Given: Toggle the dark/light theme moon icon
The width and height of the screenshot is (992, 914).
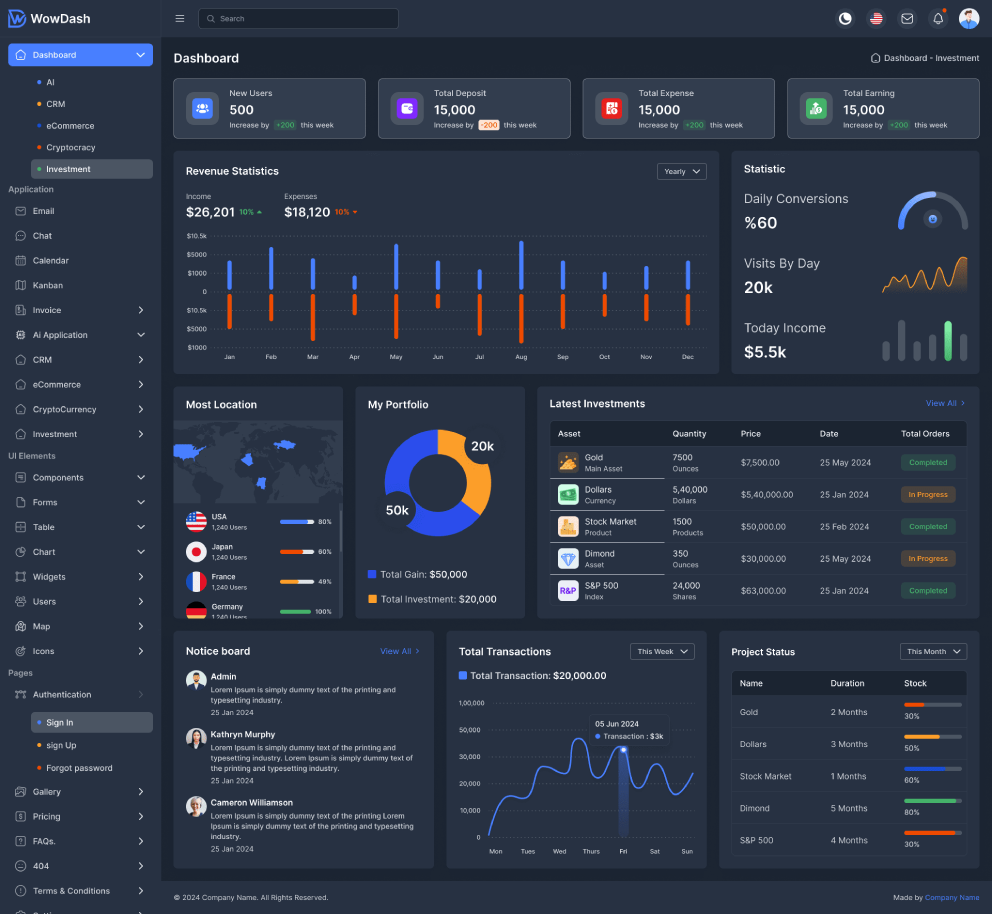Looking at the screenshot, I should 845,18.
